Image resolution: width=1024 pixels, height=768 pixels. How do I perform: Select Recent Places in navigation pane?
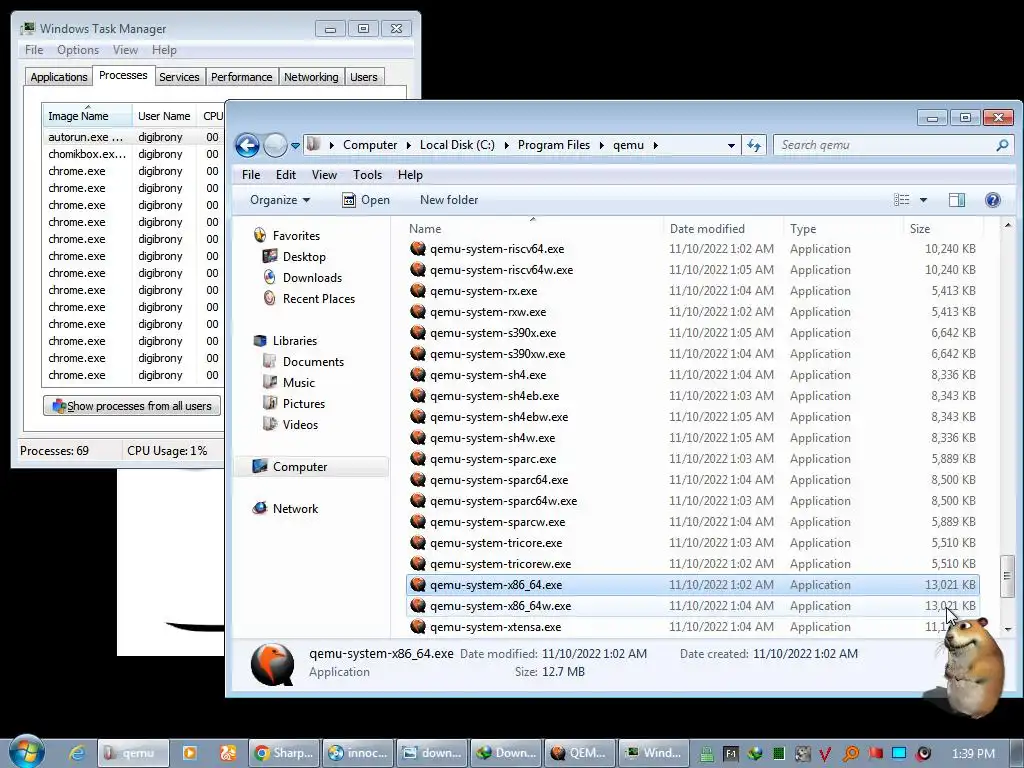(x=319, y=298)
